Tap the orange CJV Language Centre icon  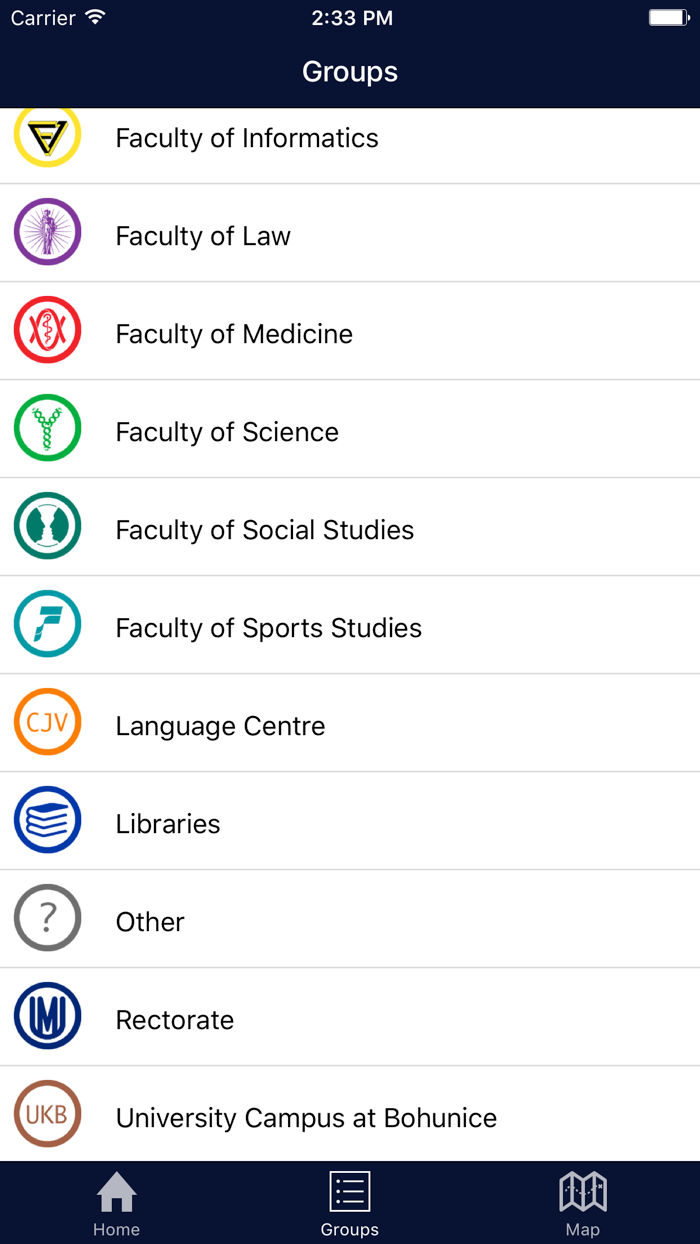point(47,722)
